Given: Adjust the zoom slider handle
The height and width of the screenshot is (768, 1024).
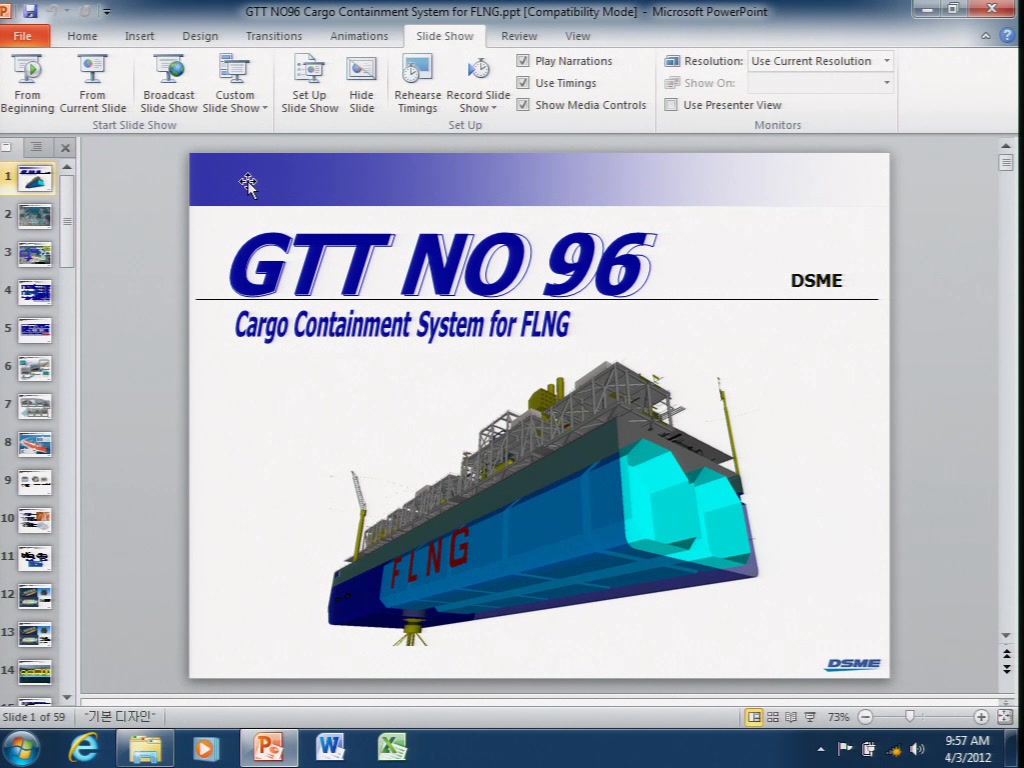Looking at the screenshot, I should (909, 717).
